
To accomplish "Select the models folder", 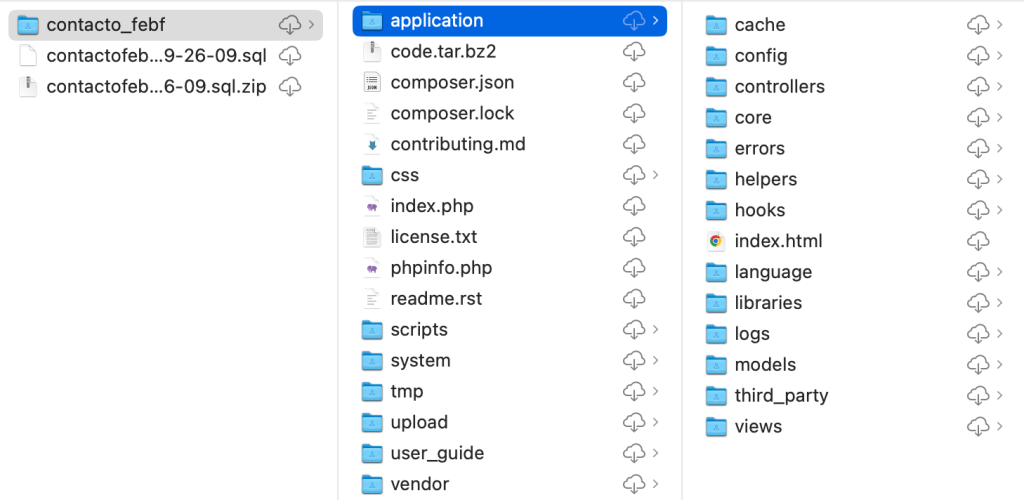I will pyautogui.click(x=765, y=365).
